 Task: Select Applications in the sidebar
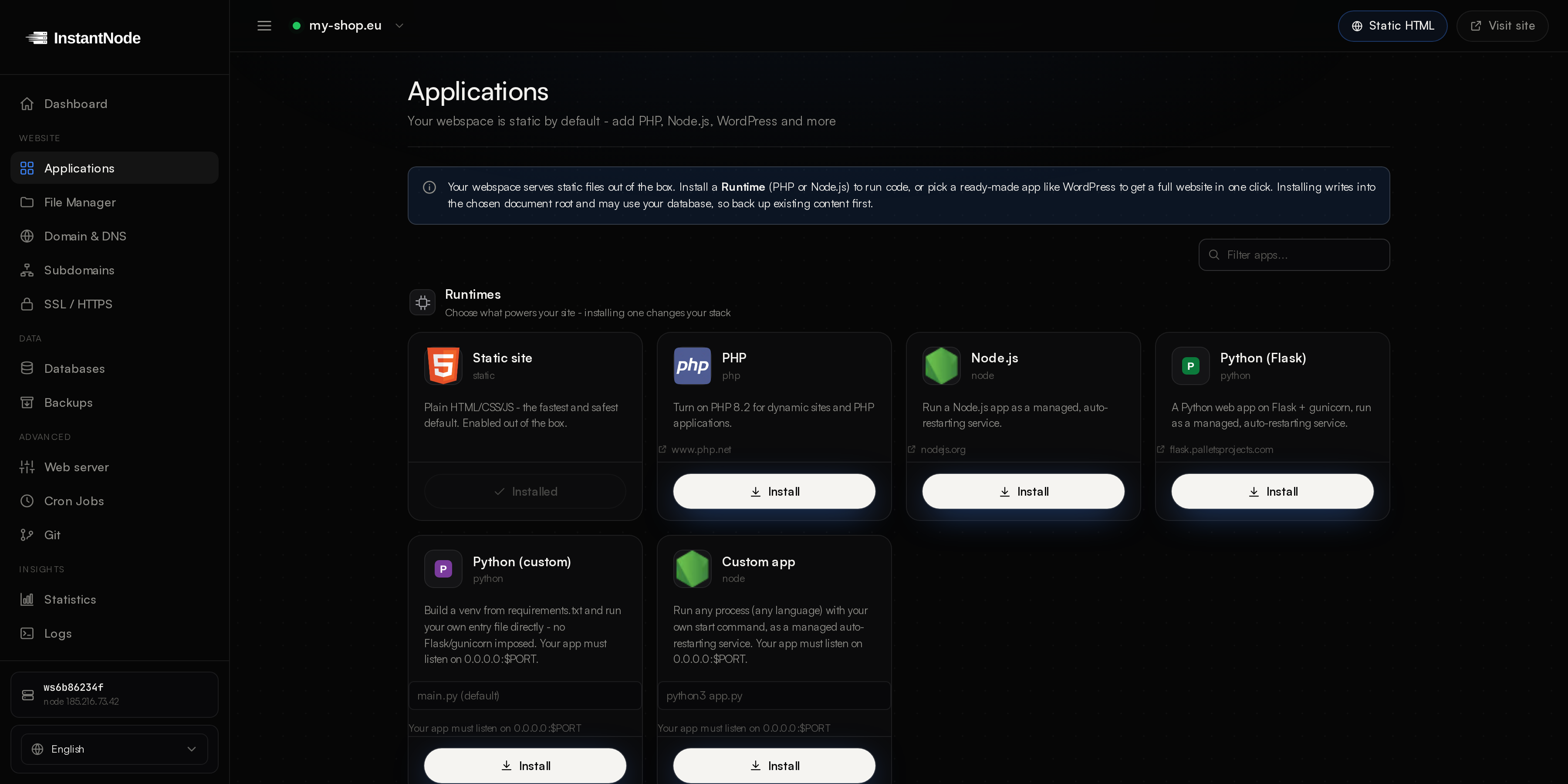pos(115,168)
